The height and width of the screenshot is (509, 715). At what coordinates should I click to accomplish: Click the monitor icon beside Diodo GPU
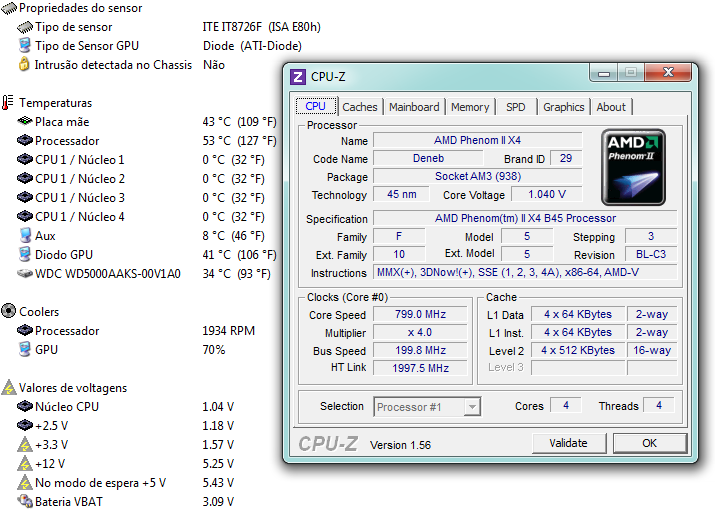[25, 254]
